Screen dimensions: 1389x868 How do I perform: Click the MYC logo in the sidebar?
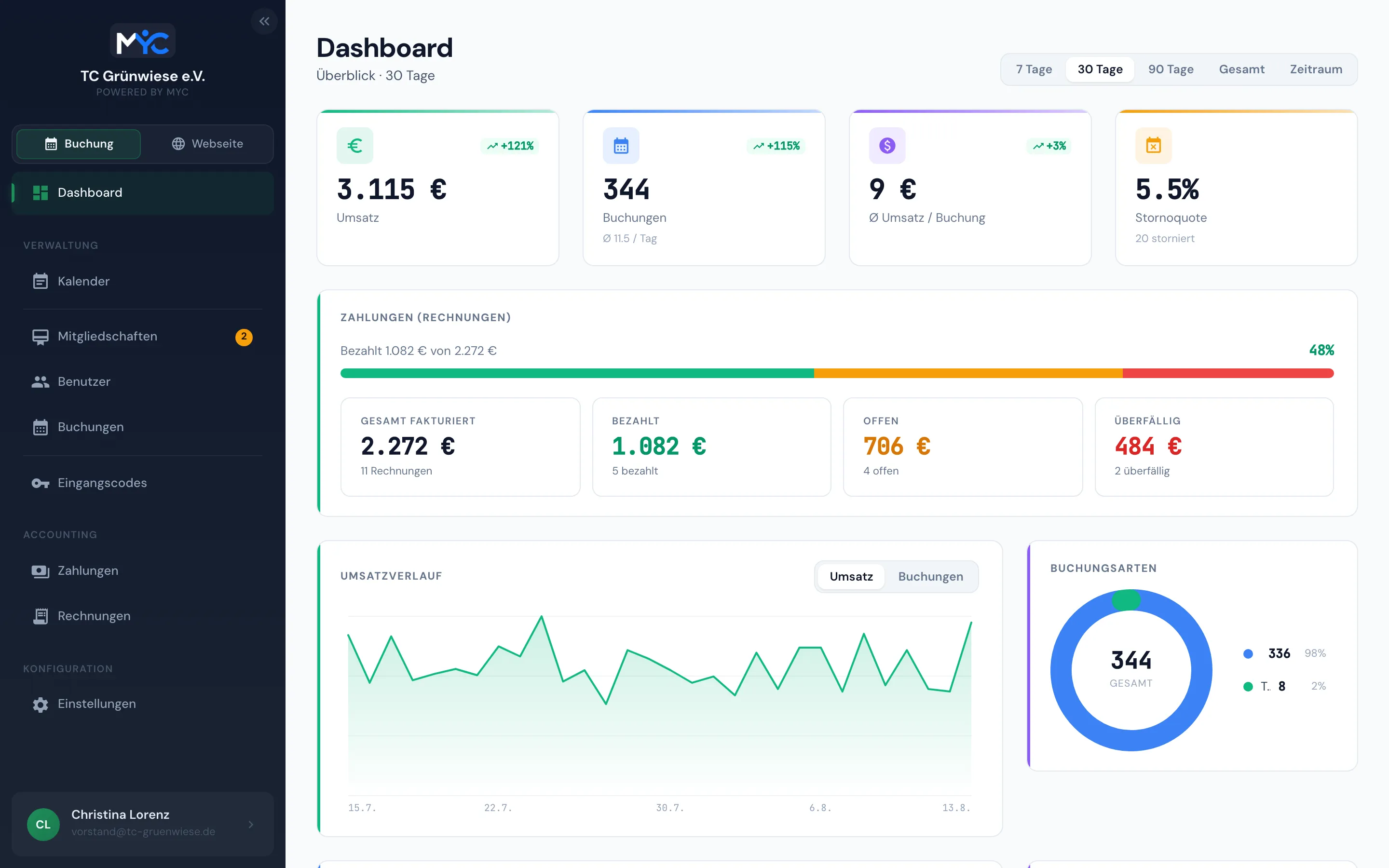[x=142, y=41]
